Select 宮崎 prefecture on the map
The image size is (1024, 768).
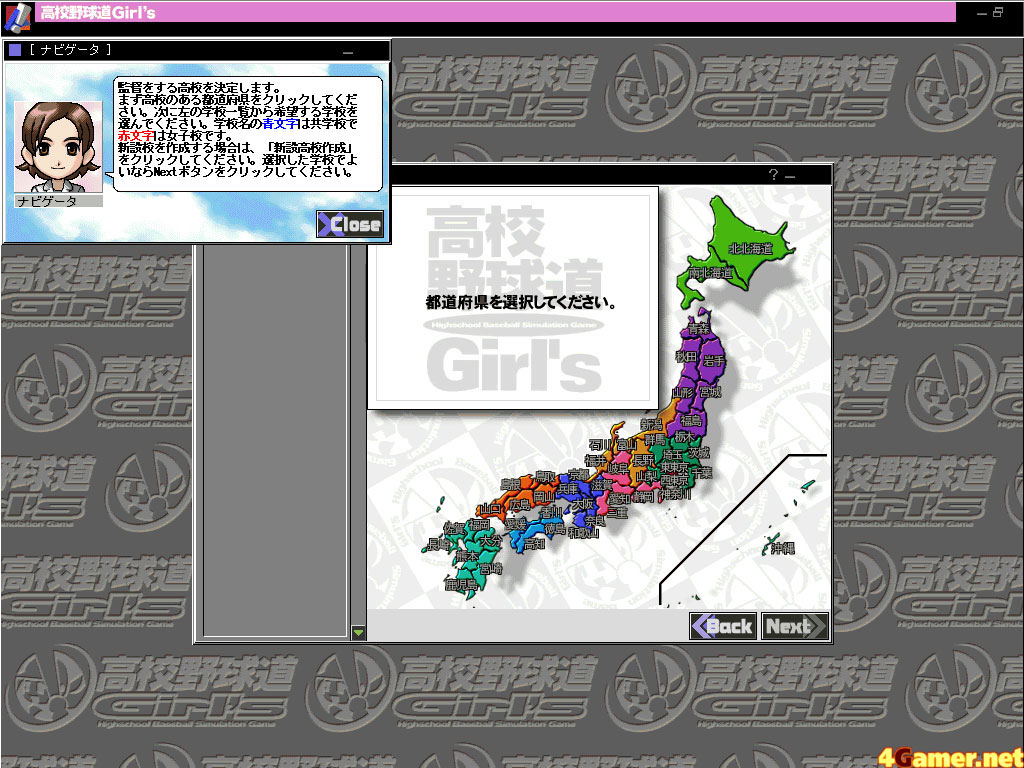(x=491, y=568)
